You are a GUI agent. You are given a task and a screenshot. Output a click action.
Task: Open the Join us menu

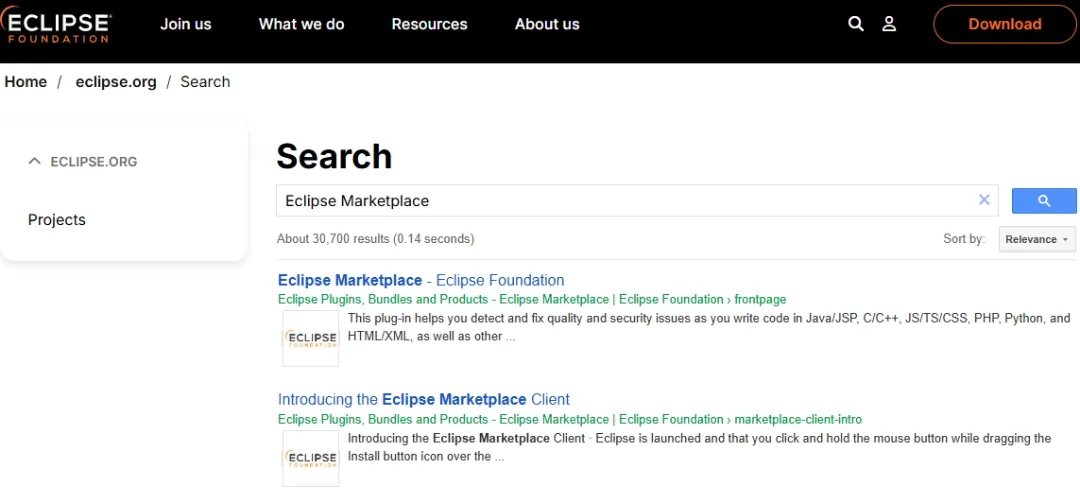186,24
